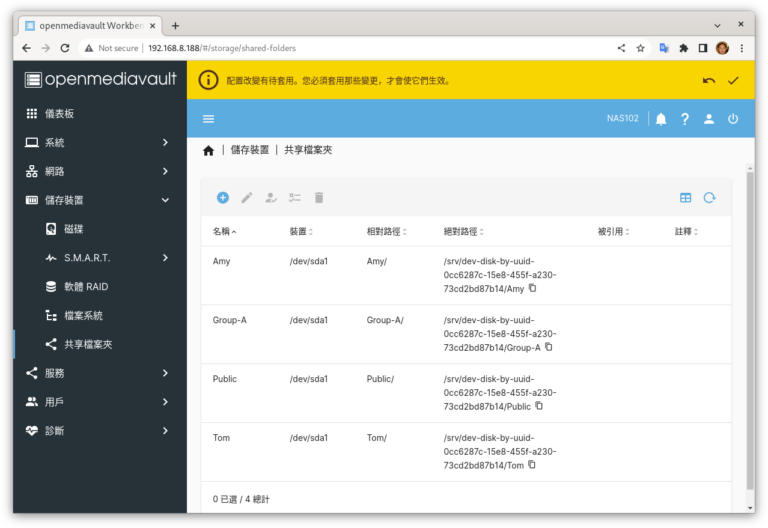This screenshot has width=768, height=528.
Task: Bookmark this page with star icon
Action: pyautogui.click(x=640, y=48)
